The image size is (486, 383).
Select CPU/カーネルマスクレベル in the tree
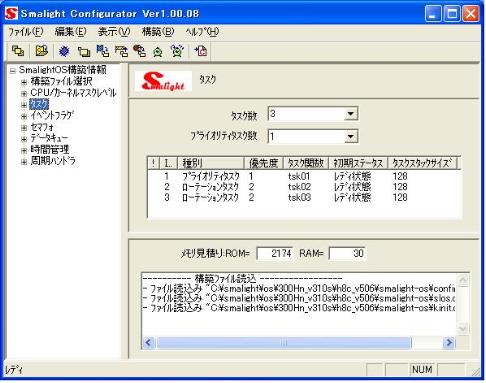click(73, 93)
